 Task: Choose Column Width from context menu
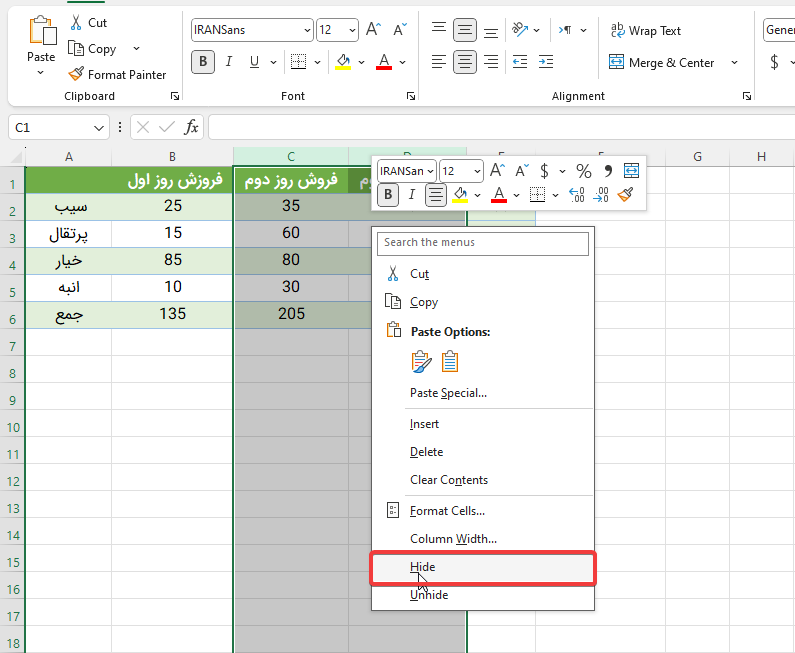click(453, 539)
